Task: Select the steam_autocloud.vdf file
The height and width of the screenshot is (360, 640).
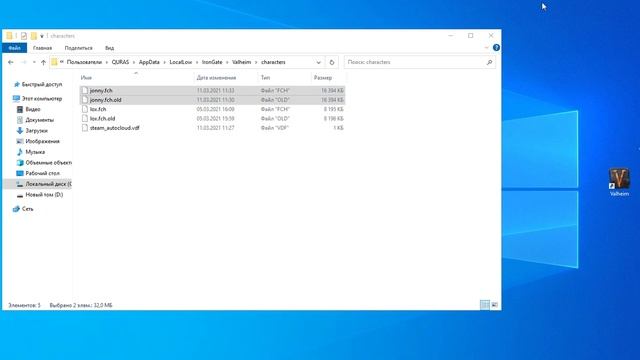Action: click(212, 128)
